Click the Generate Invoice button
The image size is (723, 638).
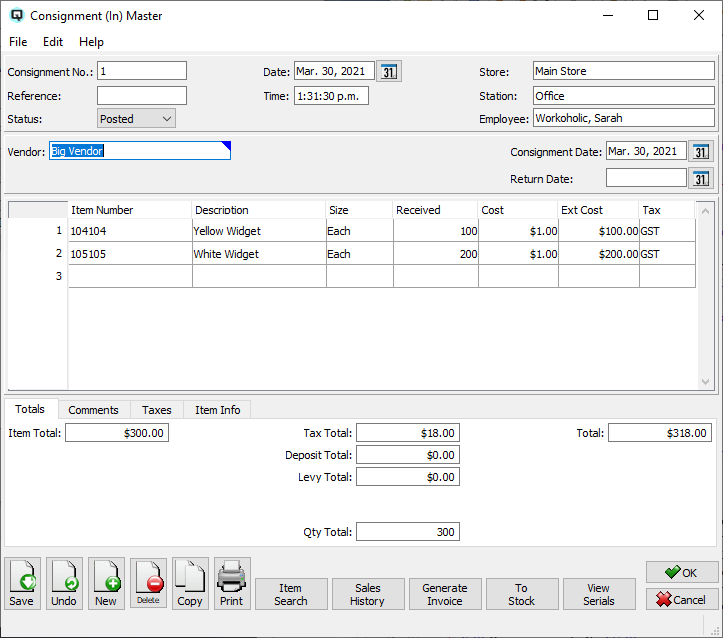tap(445, 594)
